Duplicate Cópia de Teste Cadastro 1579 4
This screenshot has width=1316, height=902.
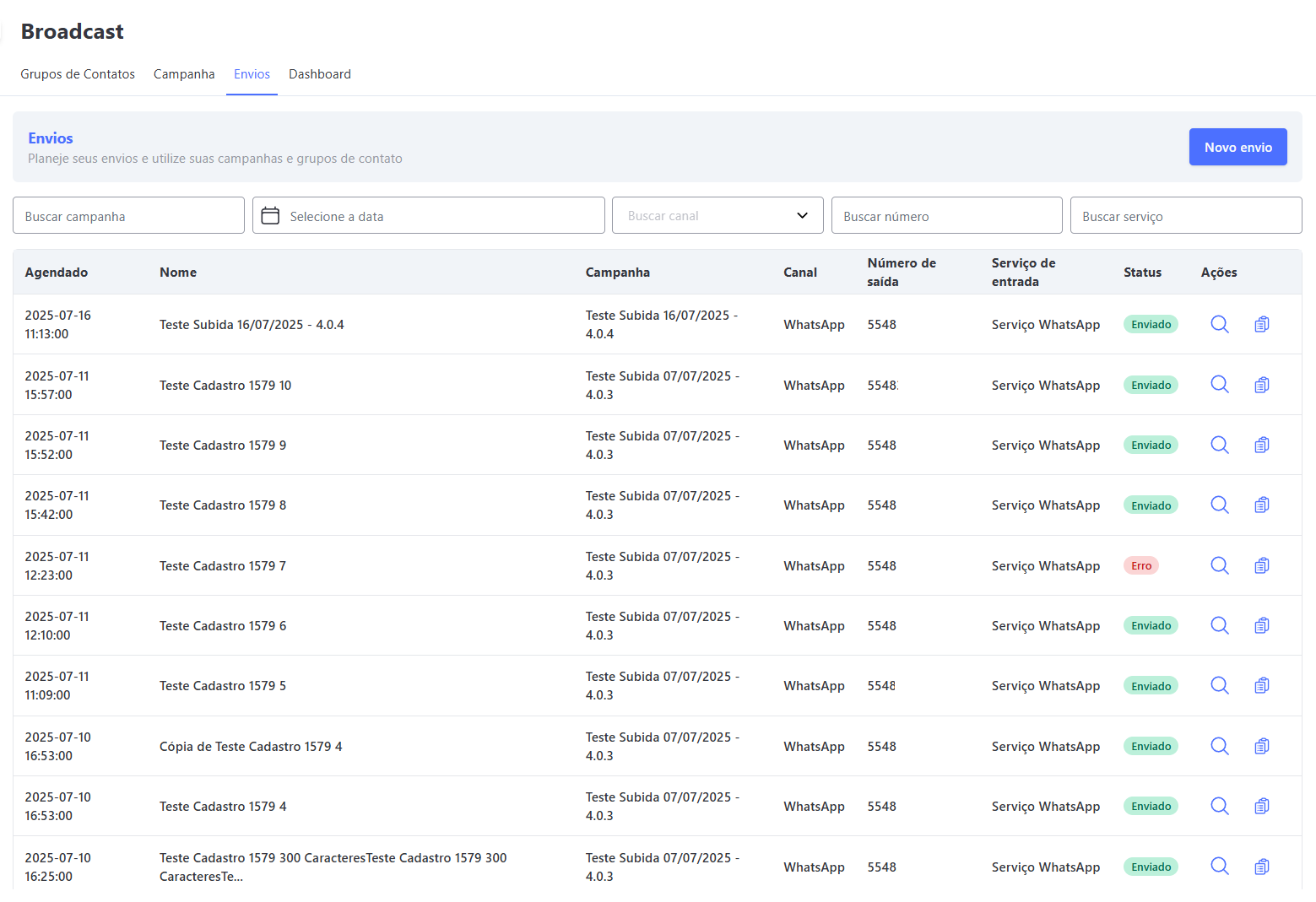point(1262,746)
